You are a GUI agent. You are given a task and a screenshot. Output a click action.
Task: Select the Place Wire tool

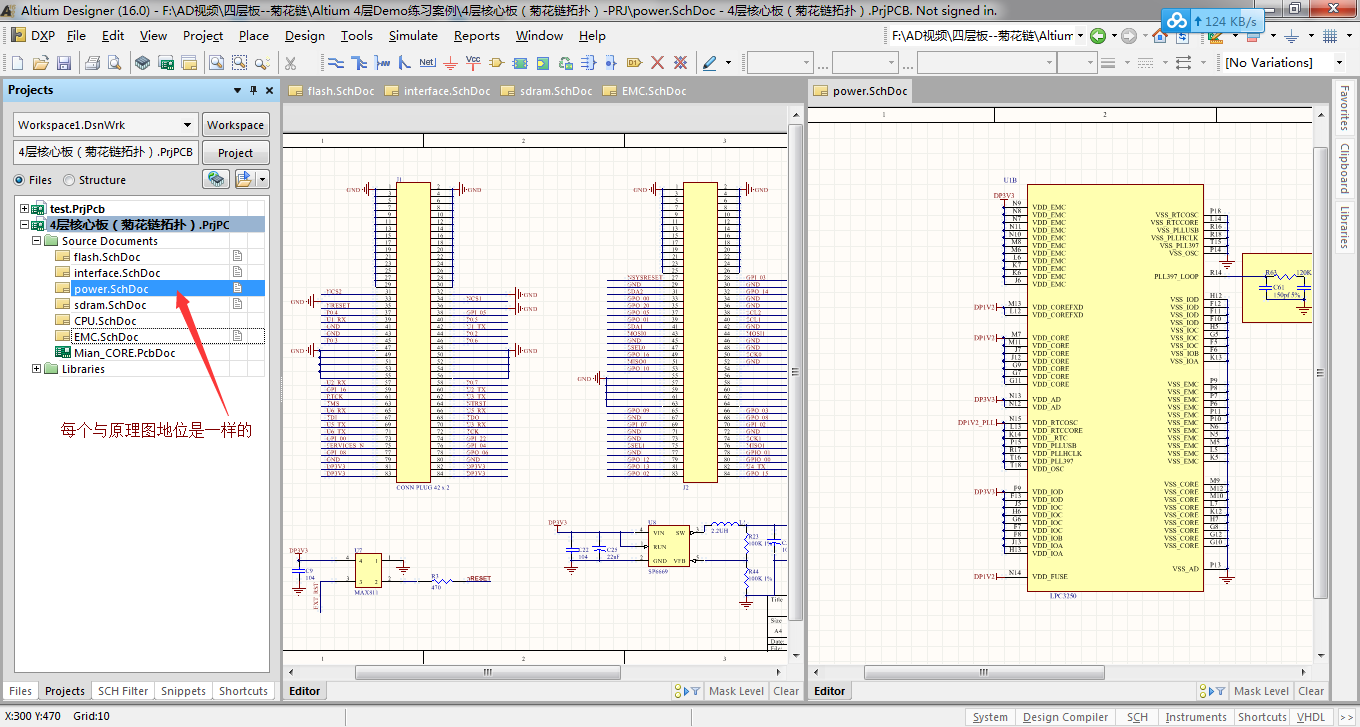tap(336, 63)
